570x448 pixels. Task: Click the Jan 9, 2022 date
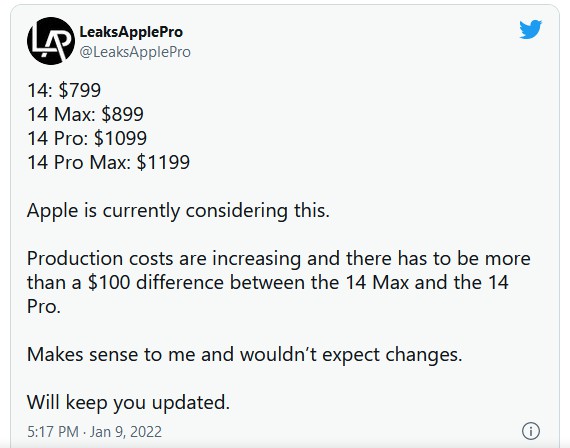[126, 432]
